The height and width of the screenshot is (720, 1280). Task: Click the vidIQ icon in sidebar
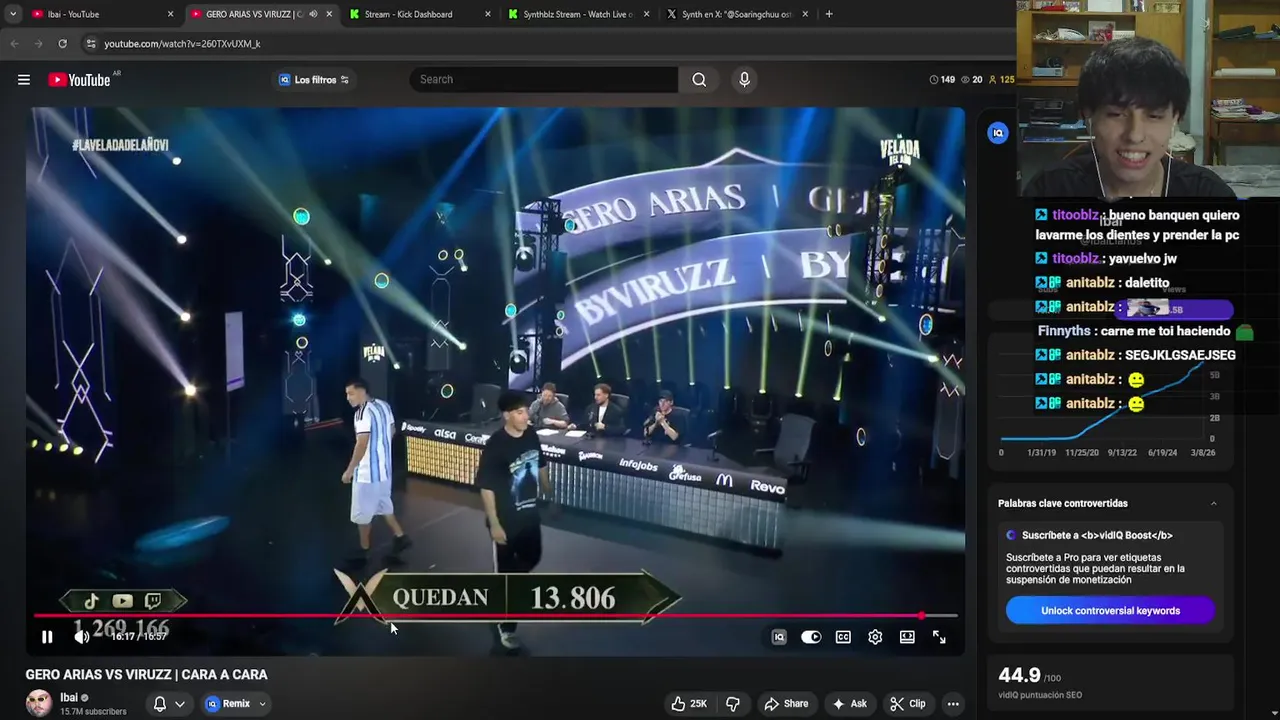point(998,133)
